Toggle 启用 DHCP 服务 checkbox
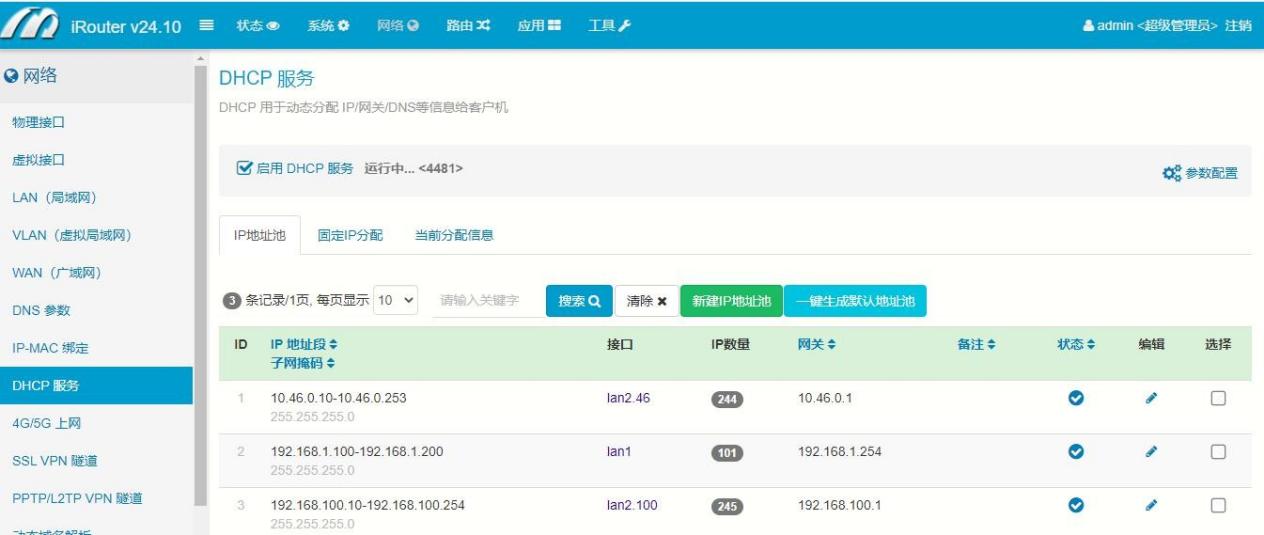1264x535 pixels. [244, 169]
